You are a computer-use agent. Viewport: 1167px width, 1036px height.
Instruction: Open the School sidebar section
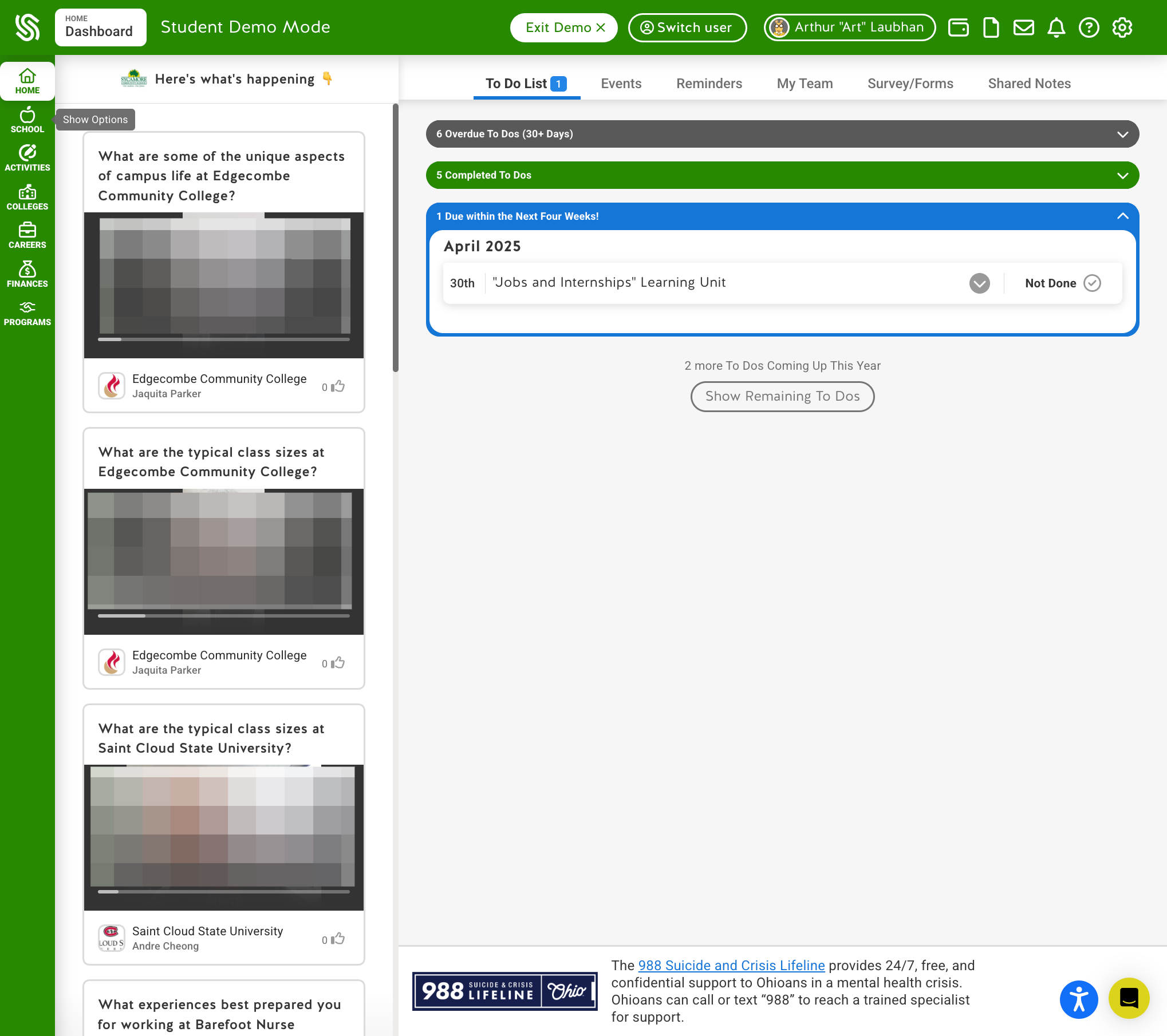(x=27, y=120)
